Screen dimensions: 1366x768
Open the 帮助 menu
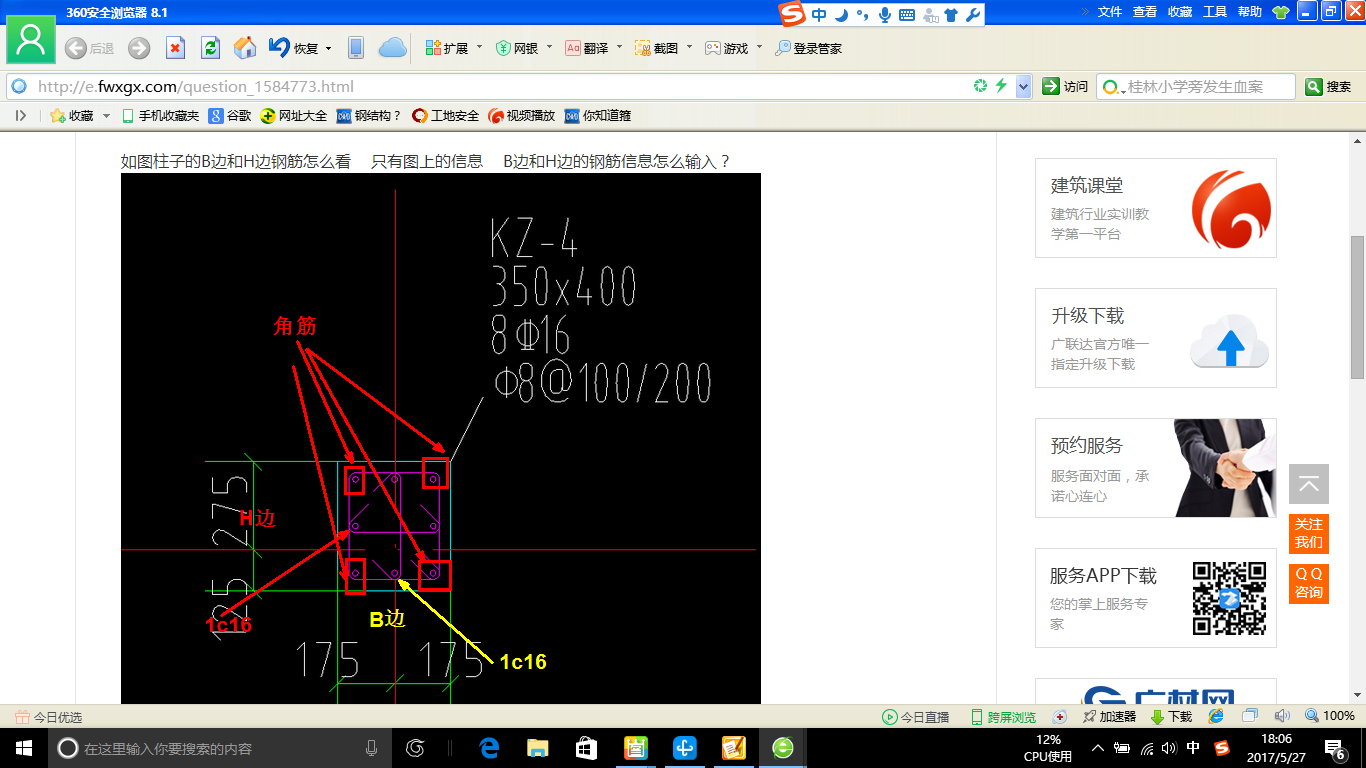pos(1250,12)
